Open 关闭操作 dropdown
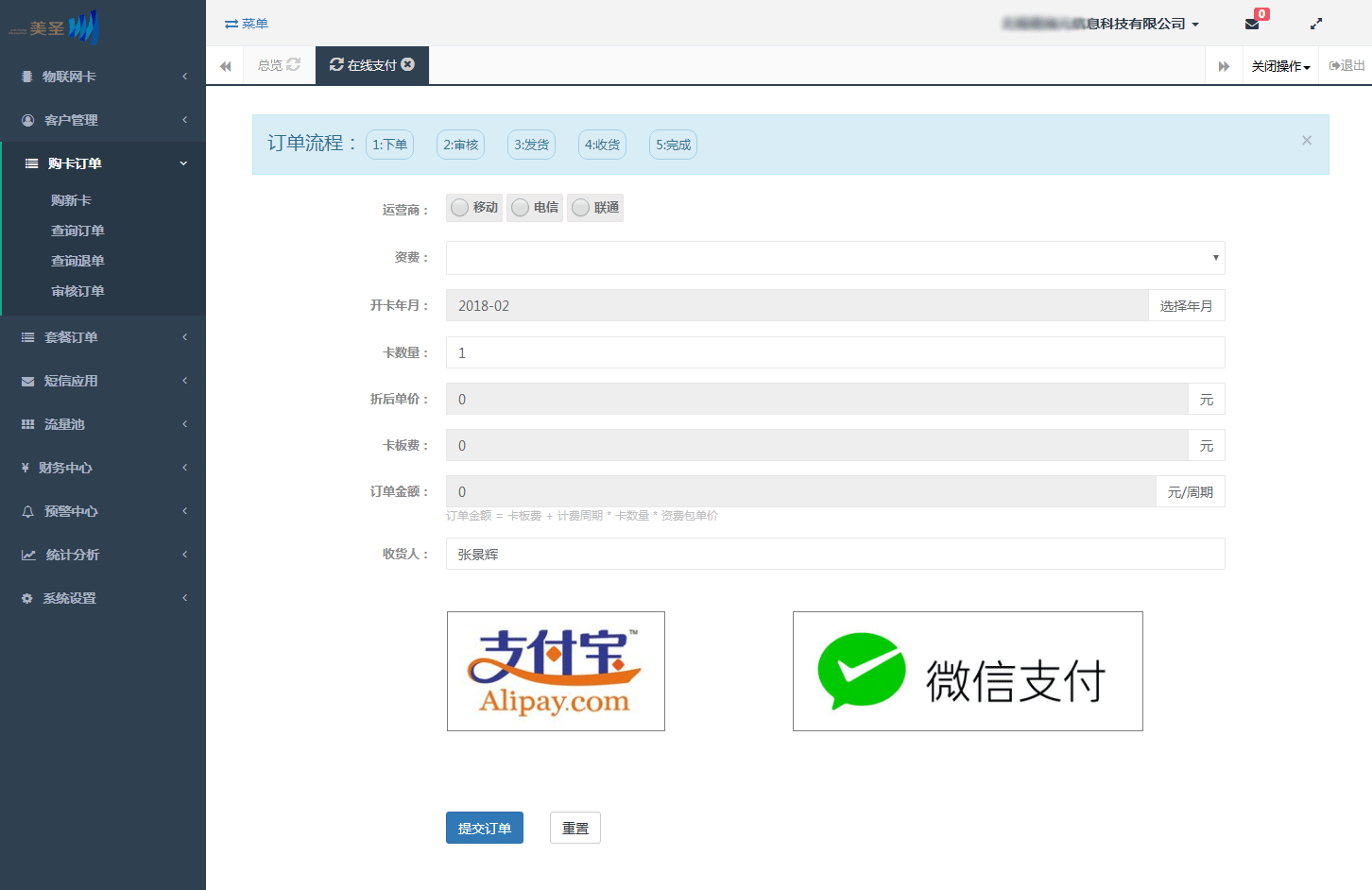1372x890 pixels. coord(1280,66)
